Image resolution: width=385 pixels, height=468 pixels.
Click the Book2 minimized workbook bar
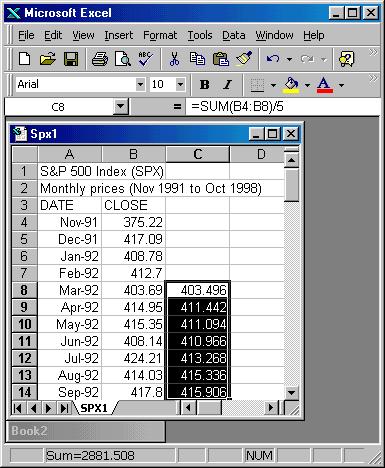click(85, 431)
